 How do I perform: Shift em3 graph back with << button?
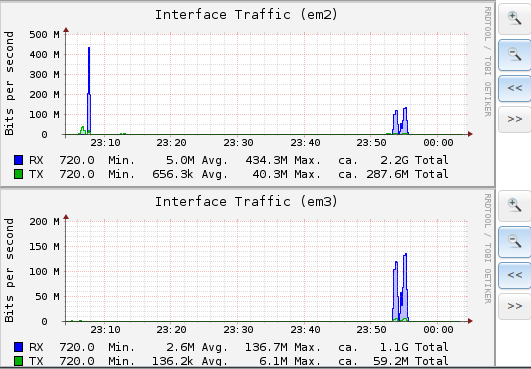tap(514, 275)
